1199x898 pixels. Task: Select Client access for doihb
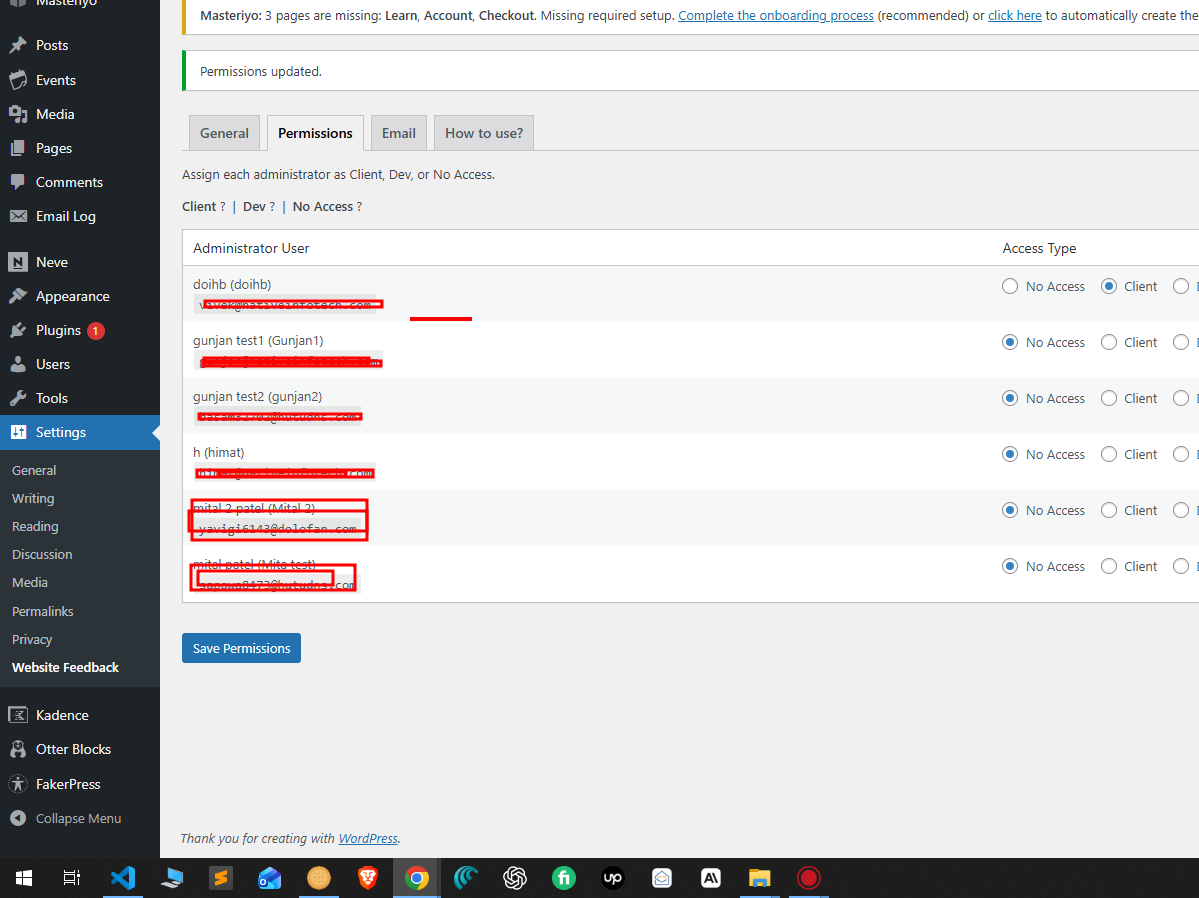[x=1110, y=286]
